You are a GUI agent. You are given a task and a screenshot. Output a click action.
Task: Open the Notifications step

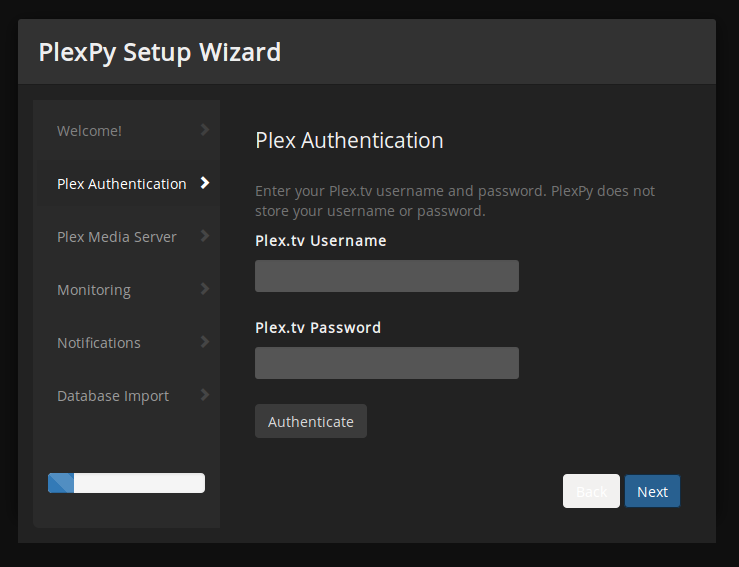pos(126,343)
